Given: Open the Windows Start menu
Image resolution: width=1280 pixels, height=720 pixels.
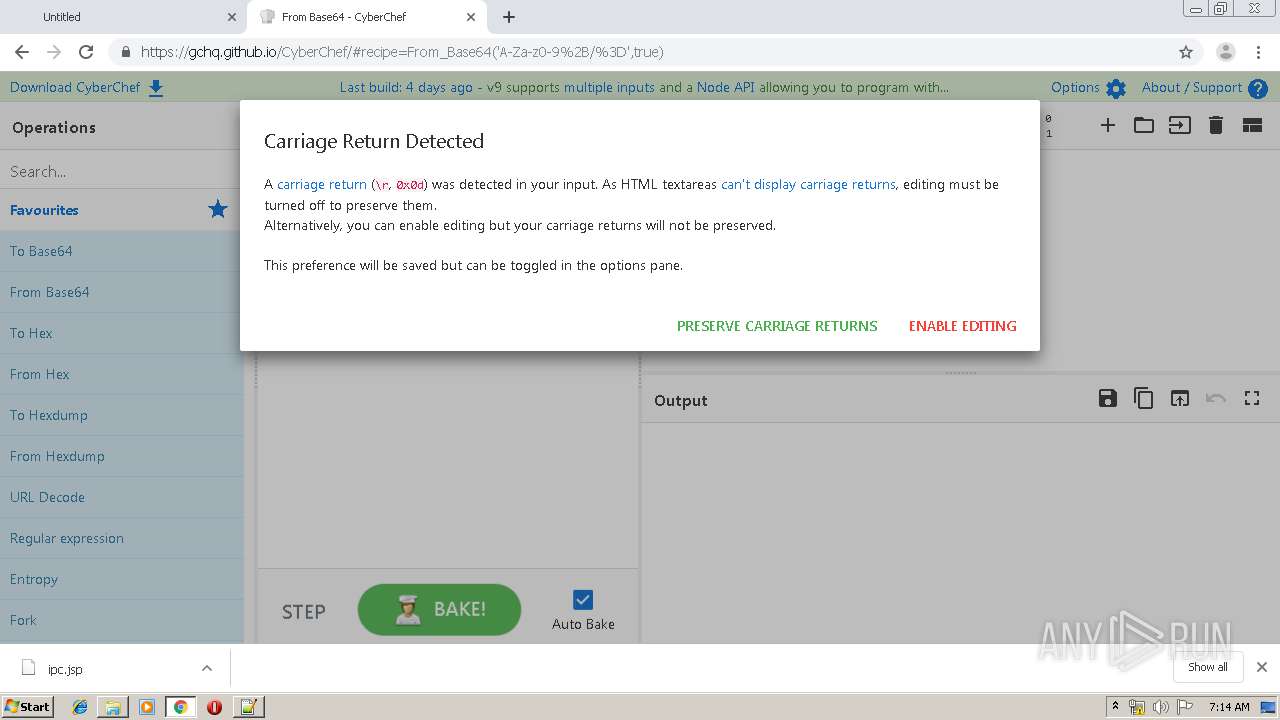Looking at the screenshot, I should (x=27, y=707).
